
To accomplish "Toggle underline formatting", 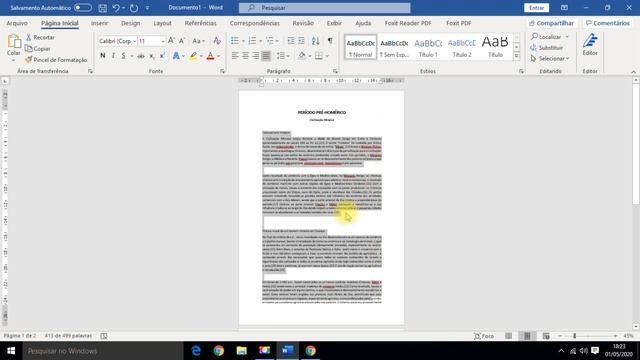I will pos(123,56).
